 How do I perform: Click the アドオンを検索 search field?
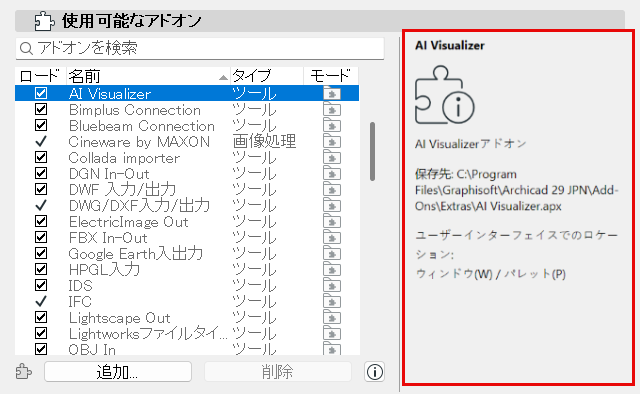(x=200, y=49)
